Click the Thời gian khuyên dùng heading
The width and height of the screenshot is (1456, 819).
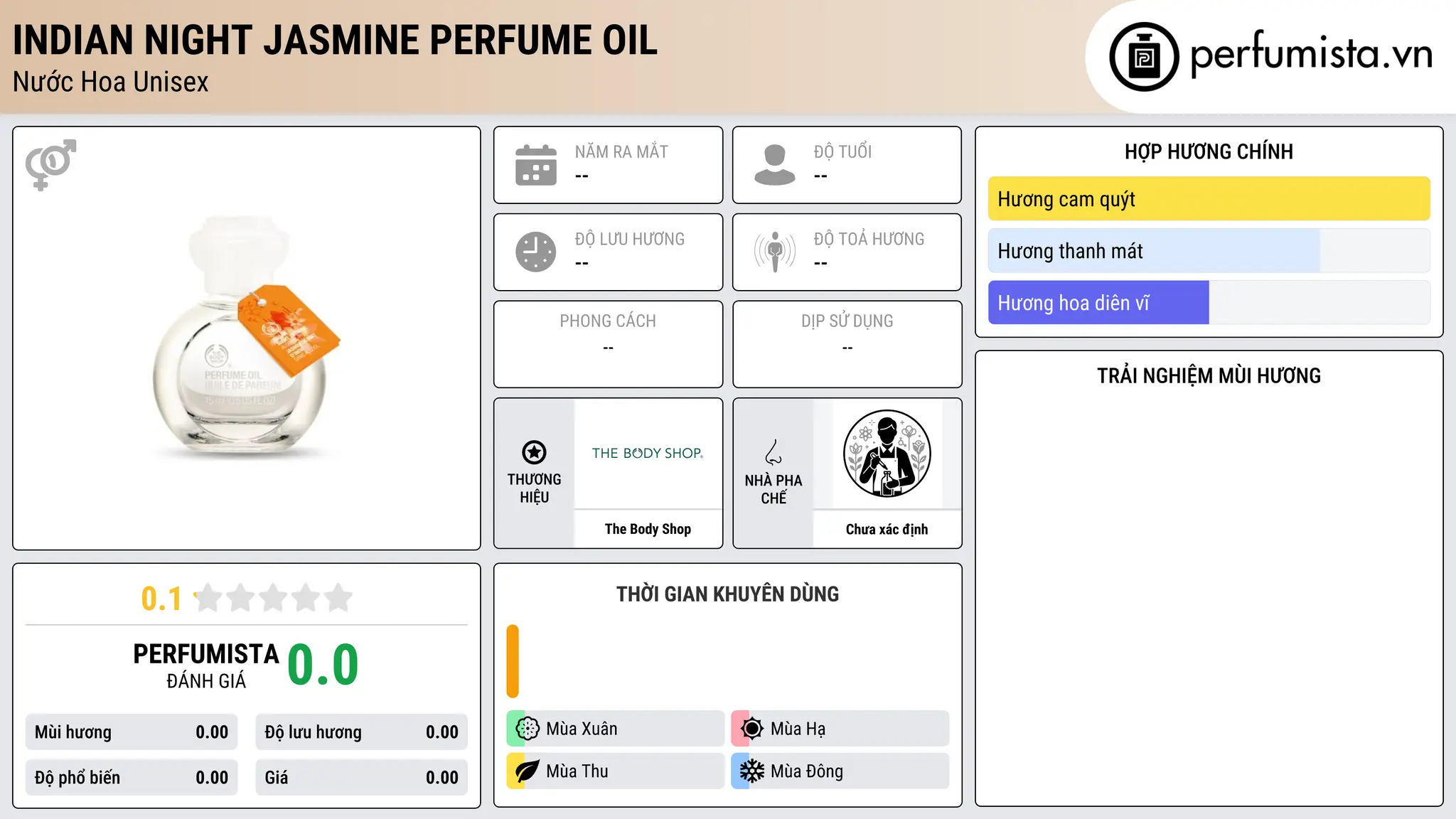point(727,594)
